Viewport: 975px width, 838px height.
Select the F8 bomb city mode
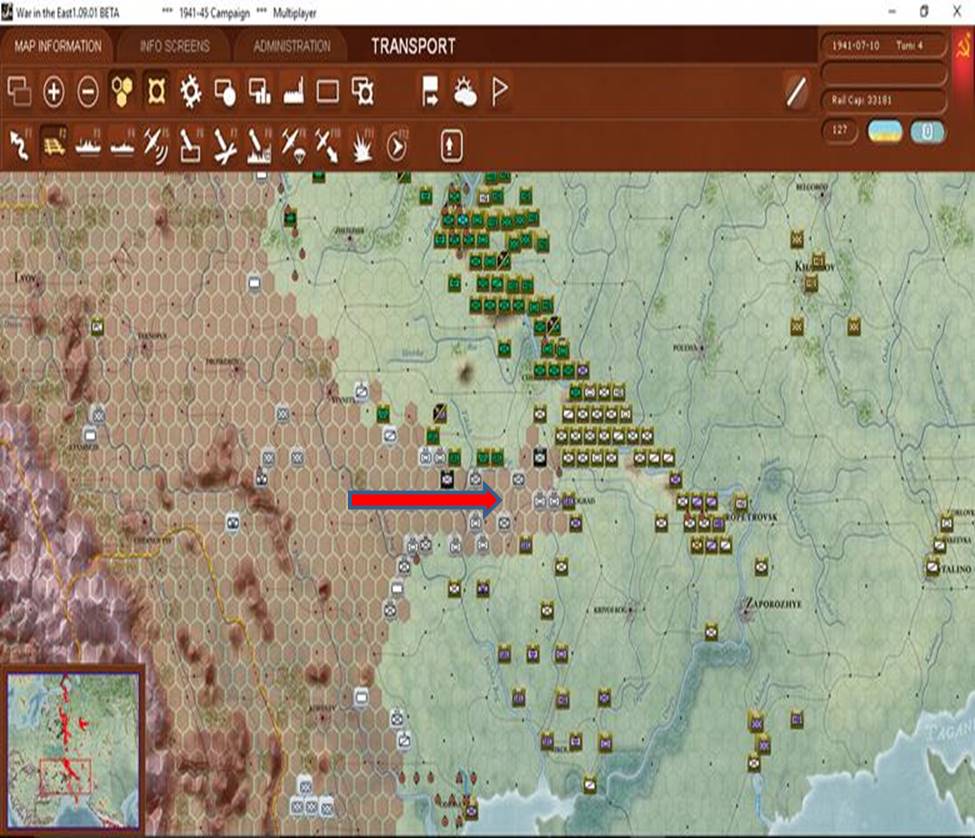pyautogui.click(x=259, y=145)
